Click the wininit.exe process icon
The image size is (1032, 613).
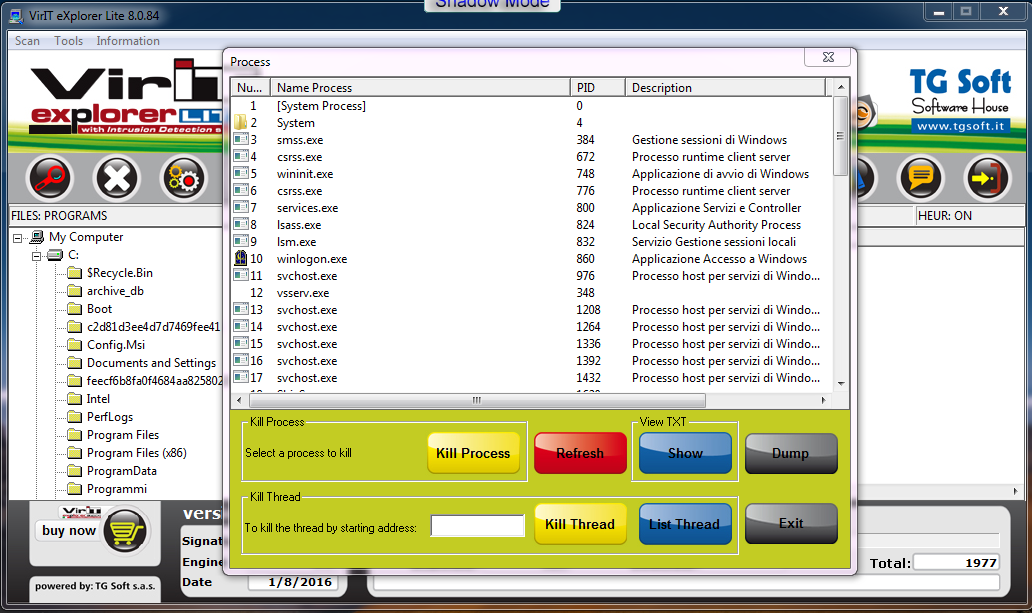[241, 173]
